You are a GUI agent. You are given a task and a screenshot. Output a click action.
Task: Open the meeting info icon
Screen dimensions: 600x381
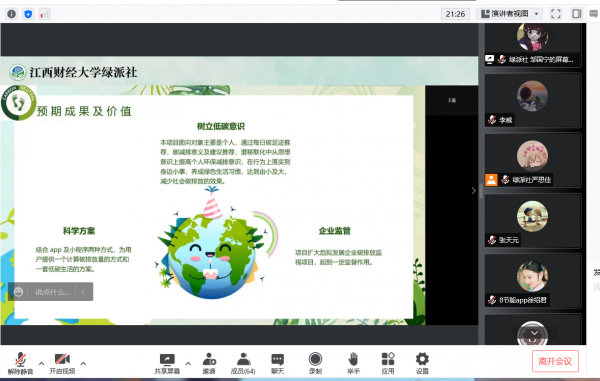(x=11, y=14)
